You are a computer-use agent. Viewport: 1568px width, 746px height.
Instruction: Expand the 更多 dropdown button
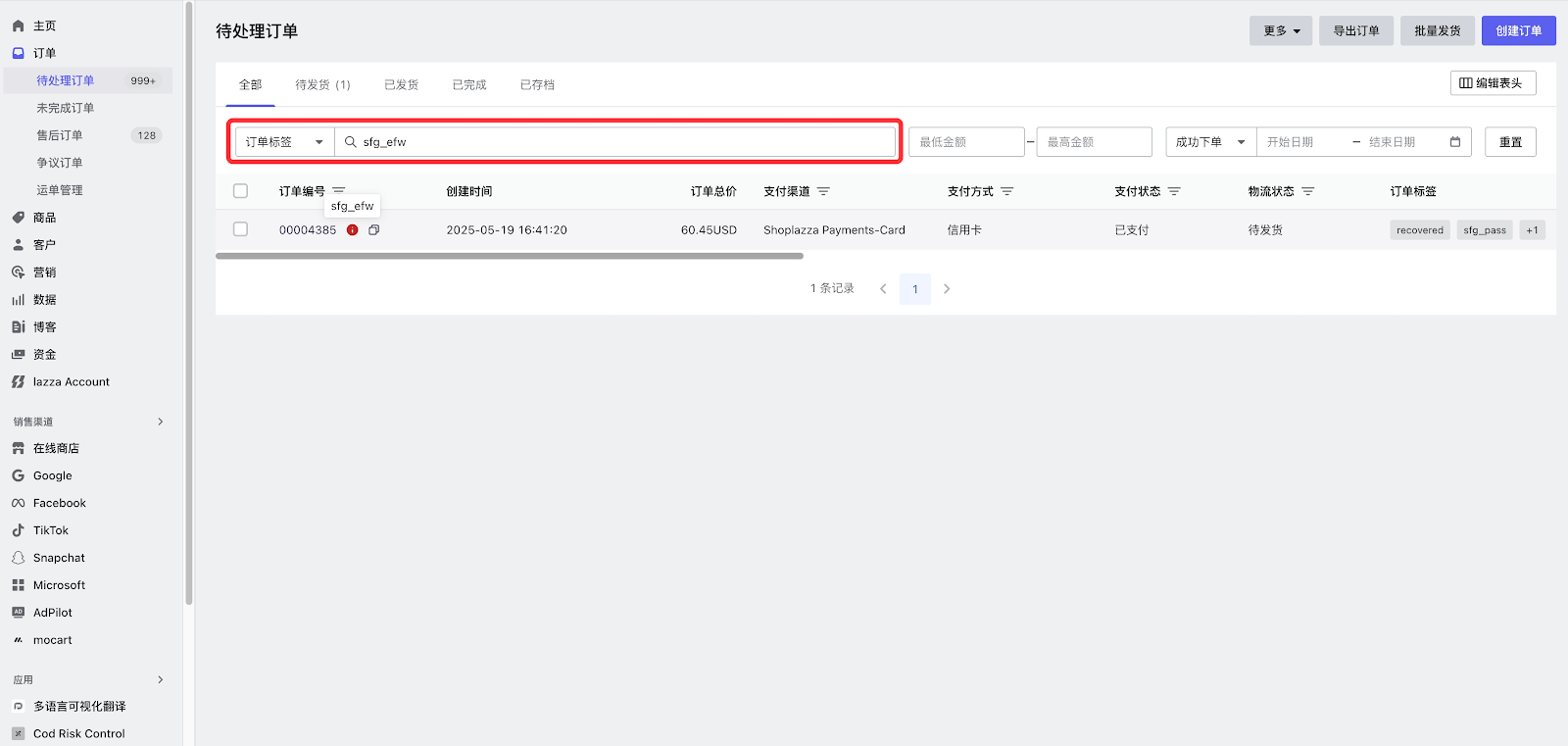click(1280, 31)
